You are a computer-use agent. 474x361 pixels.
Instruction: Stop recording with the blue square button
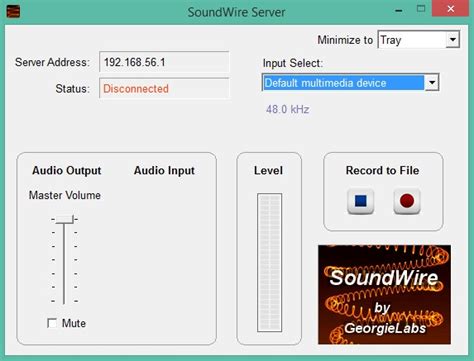tap(360, 201)
